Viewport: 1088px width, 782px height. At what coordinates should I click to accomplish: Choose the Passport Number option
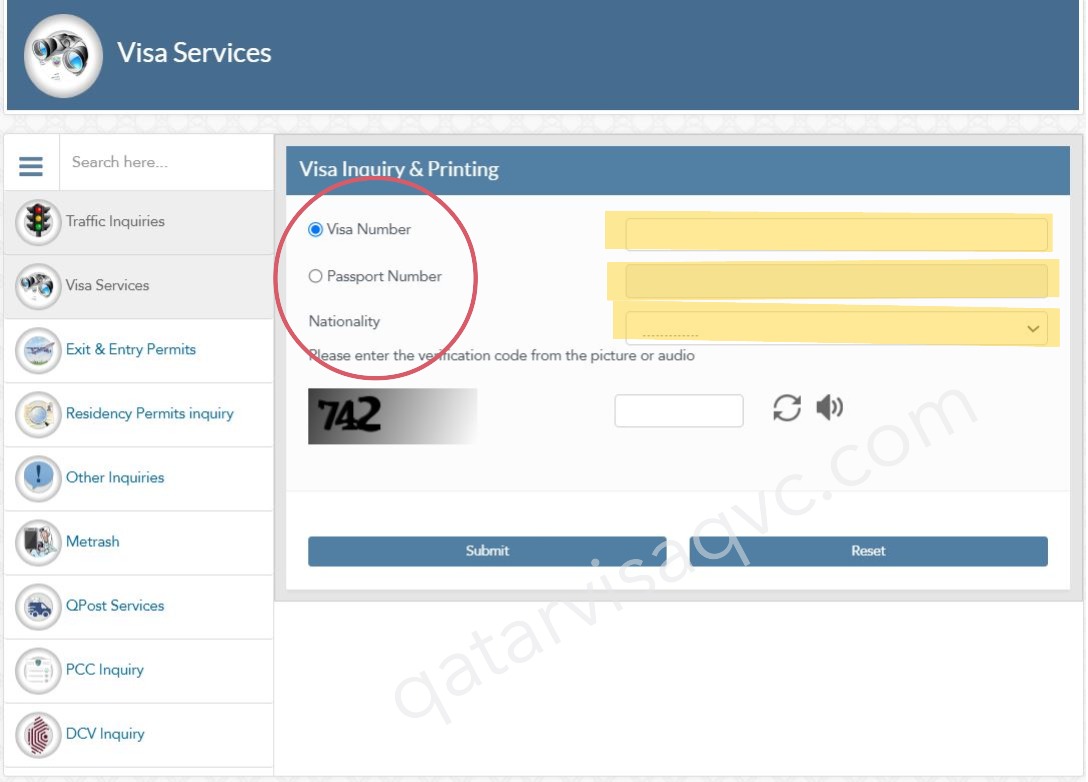coord(316,276)
